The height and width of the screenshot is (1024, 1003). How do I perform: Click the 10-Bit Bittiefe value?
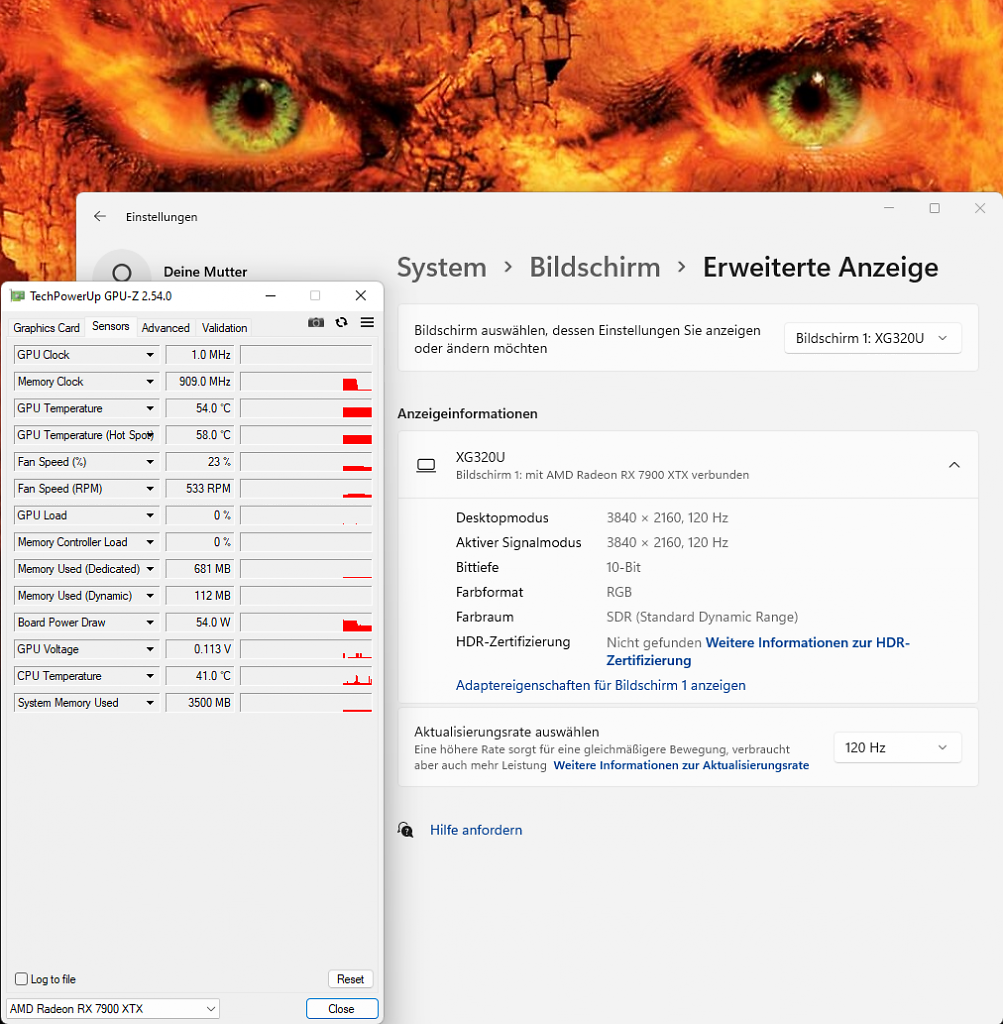pyautogui.click(x=624, y=568)
